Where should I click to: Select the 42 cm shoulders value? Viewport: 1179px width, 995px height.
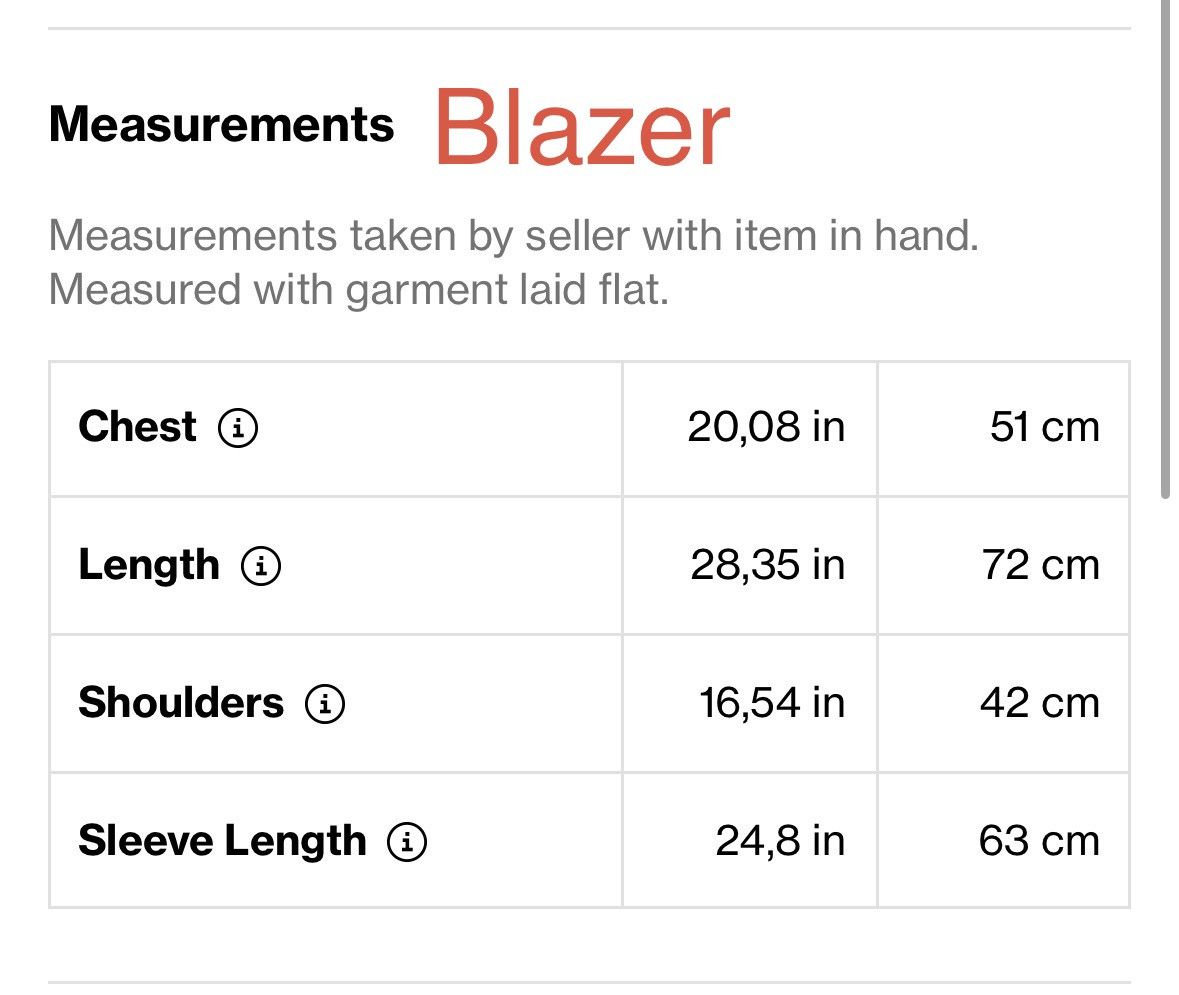(x=1040, y=703)
